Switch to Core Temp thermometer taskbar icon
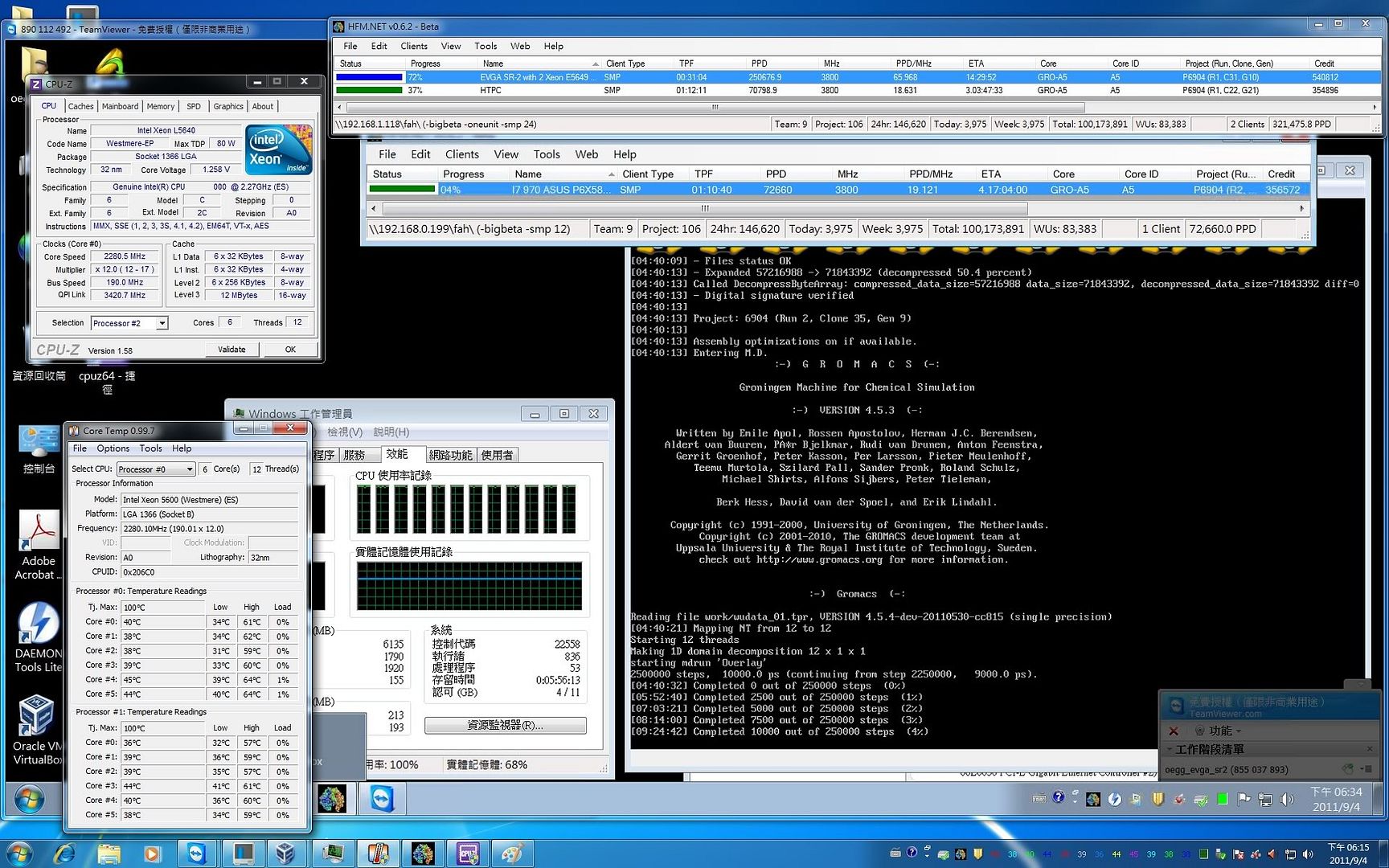This screenshot has height=868, width=1389. [x=378, y=853]
